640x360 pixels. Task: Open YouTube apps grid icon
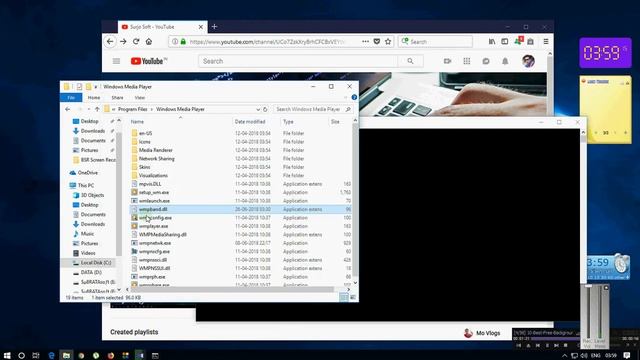[x=467, y=61]
